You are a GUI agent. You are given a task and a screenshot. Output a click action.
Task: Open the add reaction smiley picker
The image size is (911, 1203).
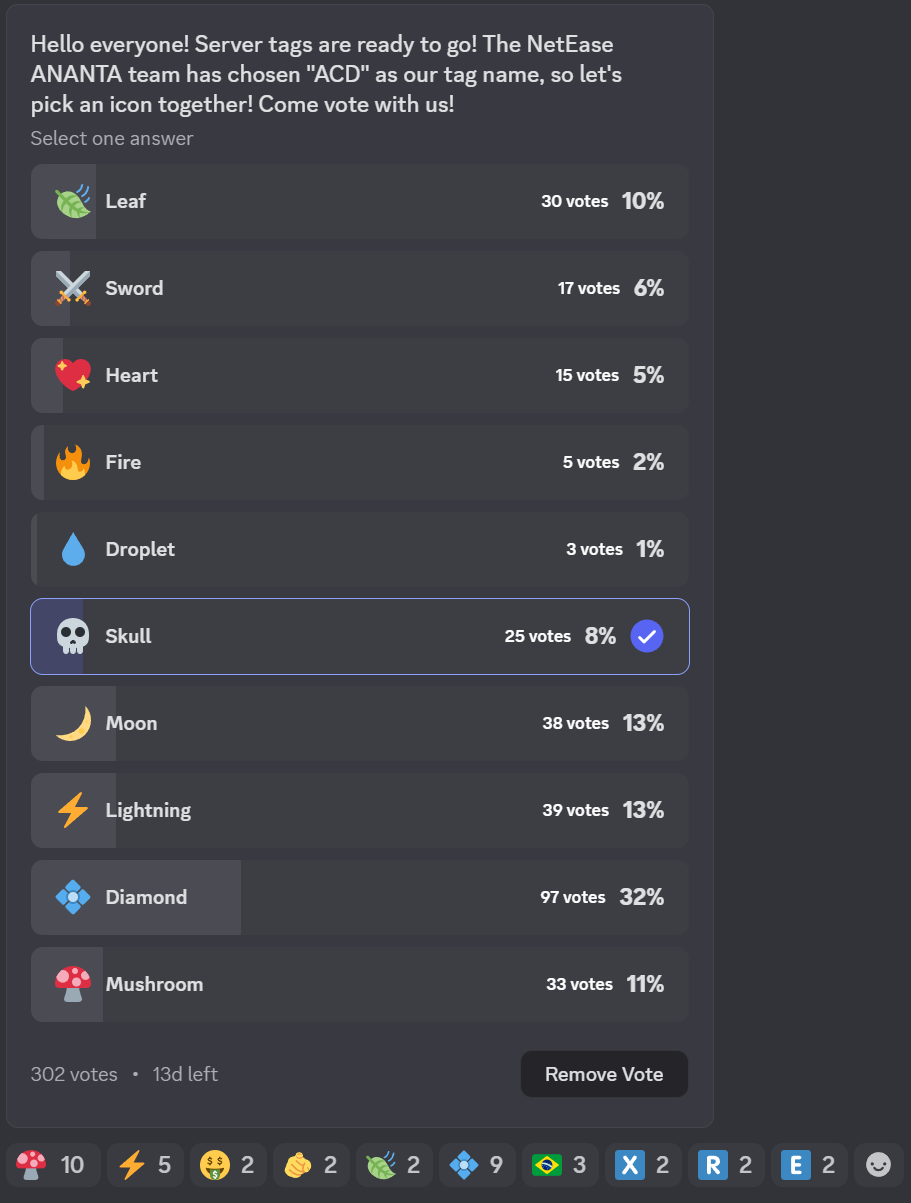point(878,1165)
